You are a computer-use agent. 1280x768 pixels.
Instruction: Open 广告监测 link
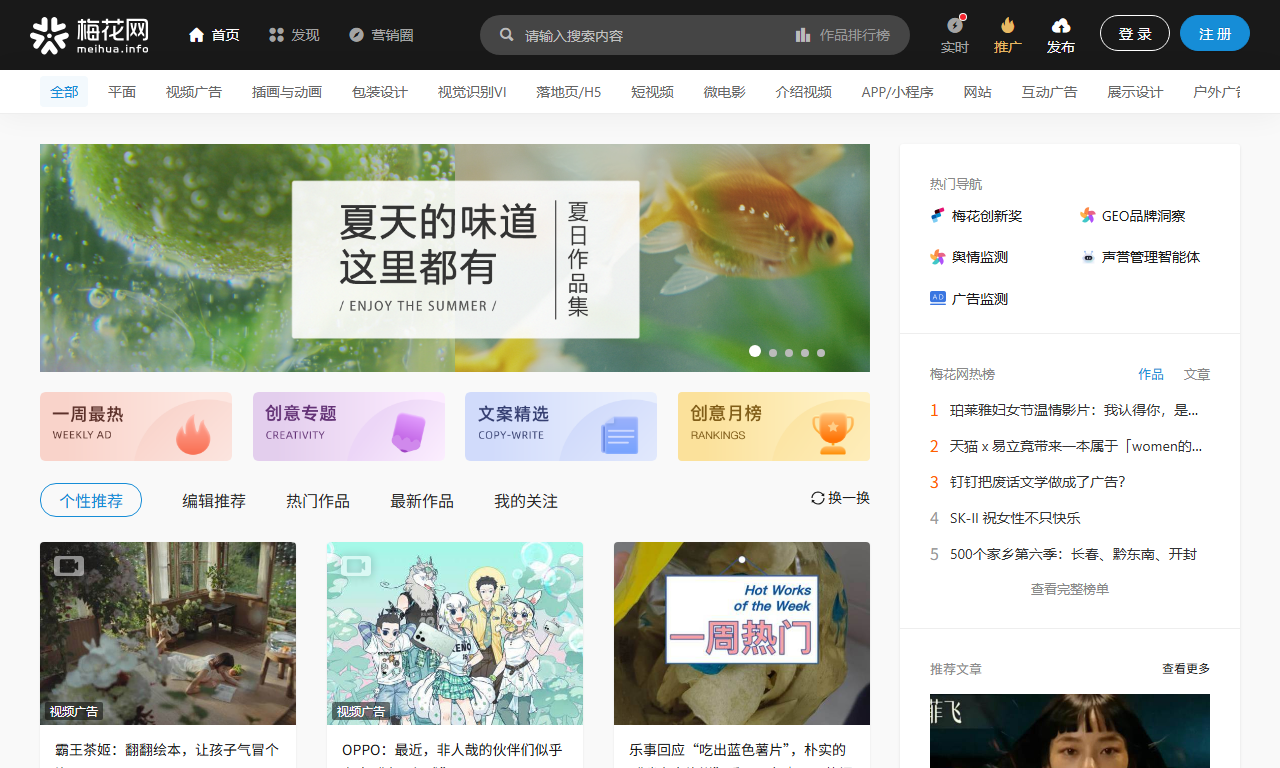pos(969,299)
